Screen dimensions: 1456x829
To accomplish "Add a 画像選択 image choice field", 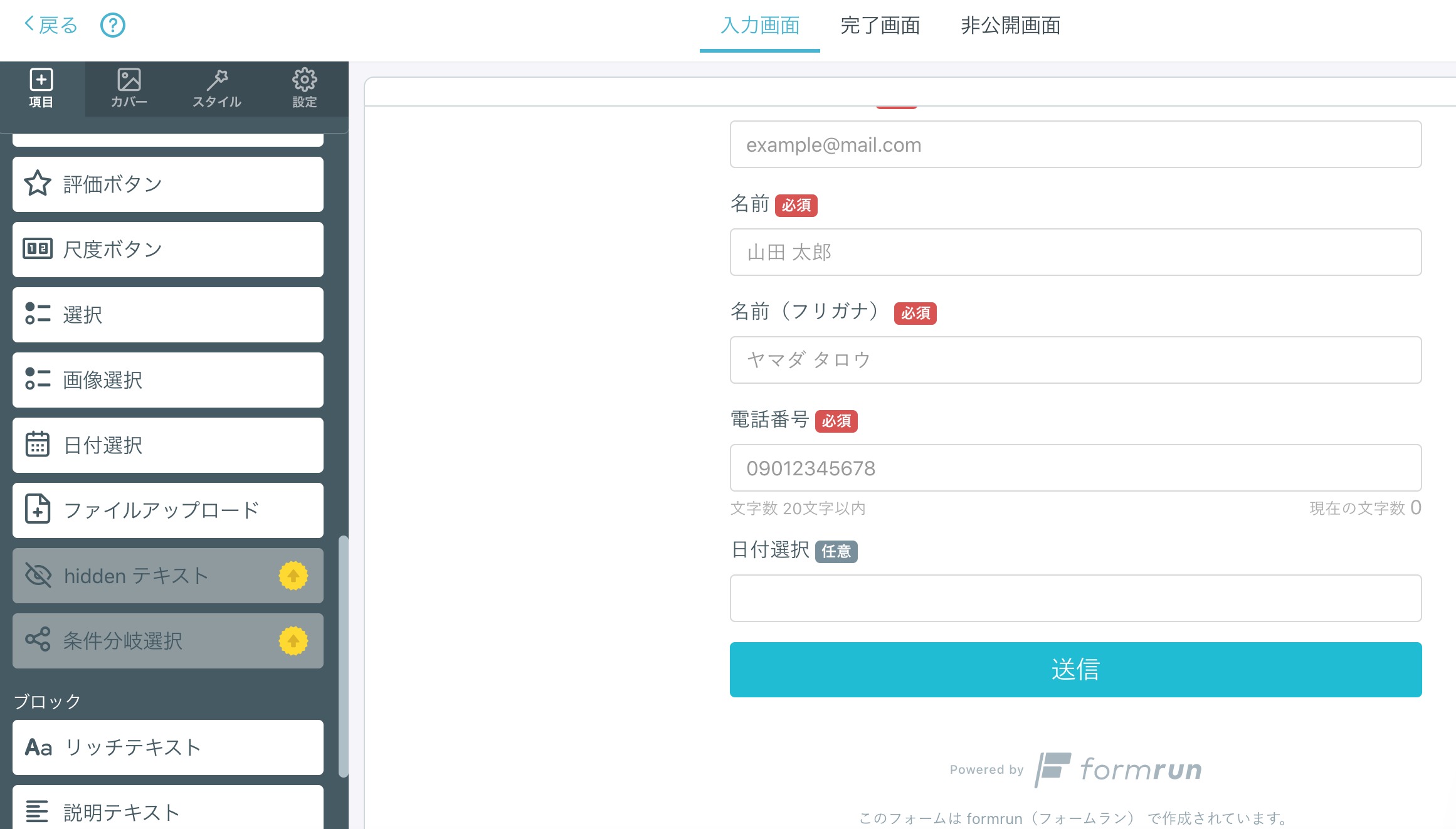I will (x=167, y=380).
